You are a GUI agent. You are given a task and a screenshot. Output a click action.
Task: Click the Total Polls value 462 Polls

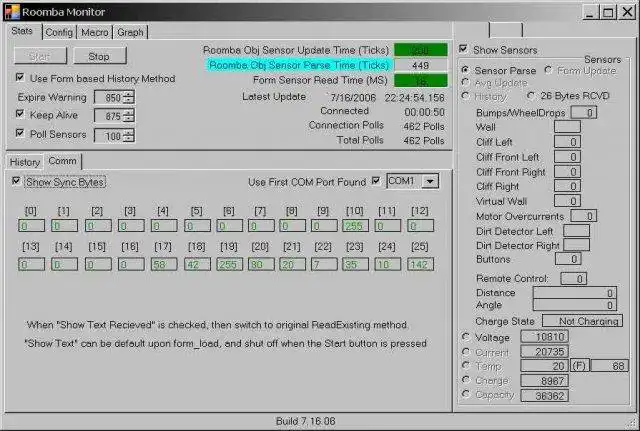pyautogui.click(x=424, y=140)
